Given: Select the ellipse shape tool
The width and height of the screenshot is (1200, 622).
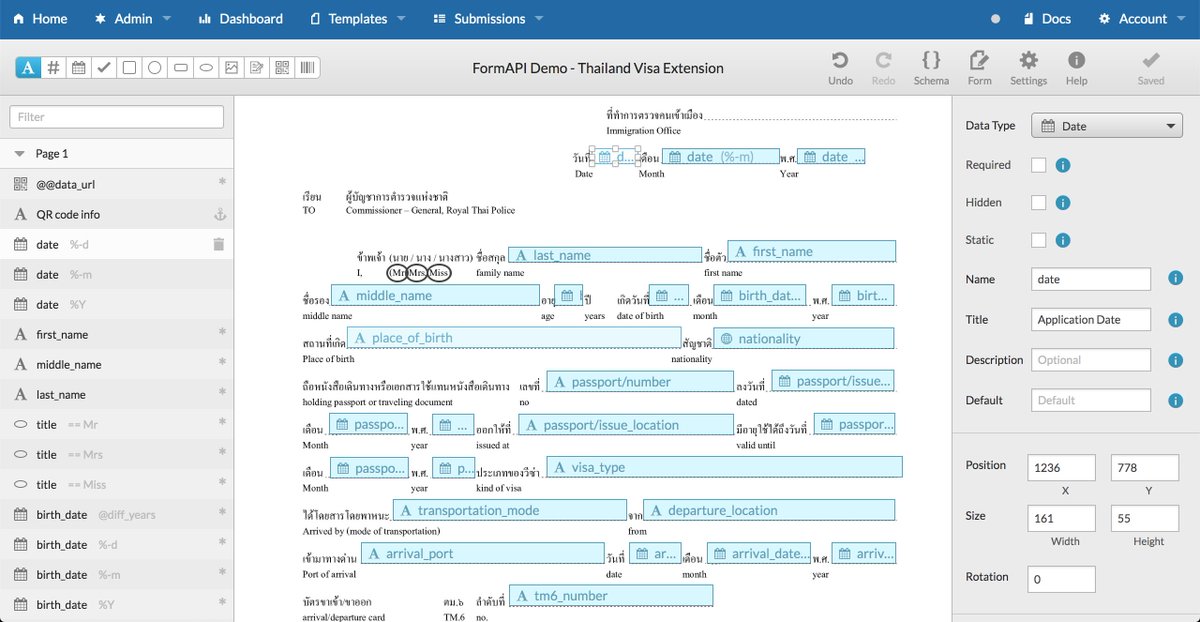Looking at the screenshot, I should click(206, 68).
